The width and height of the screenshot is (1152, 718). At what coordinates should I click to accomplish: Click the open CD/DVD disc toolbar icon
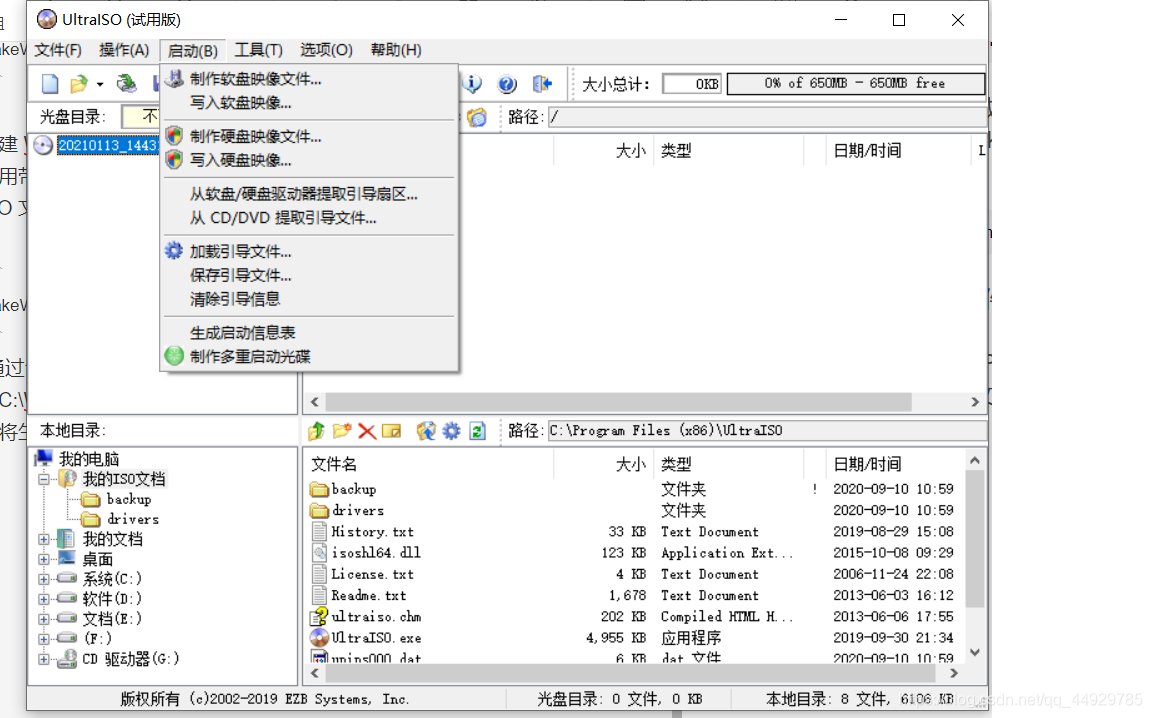click(126, 84)
